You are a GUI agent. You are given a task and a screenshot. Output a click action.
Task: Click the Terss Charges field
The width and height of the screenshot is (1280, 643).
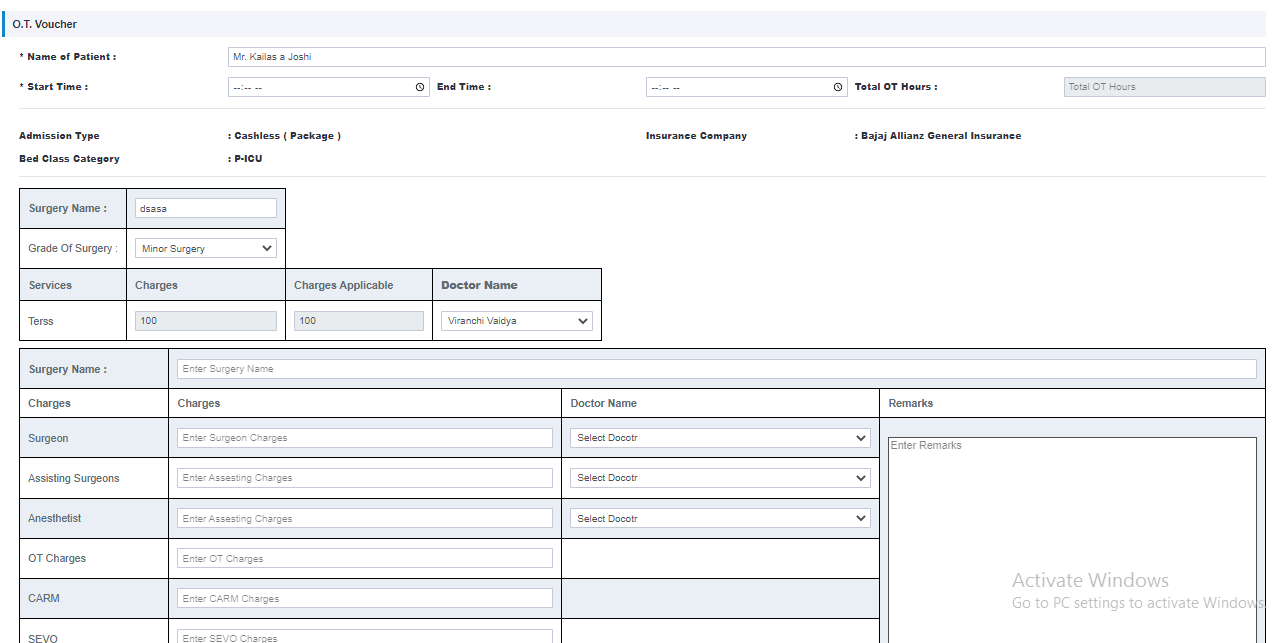tap(206, 321)
